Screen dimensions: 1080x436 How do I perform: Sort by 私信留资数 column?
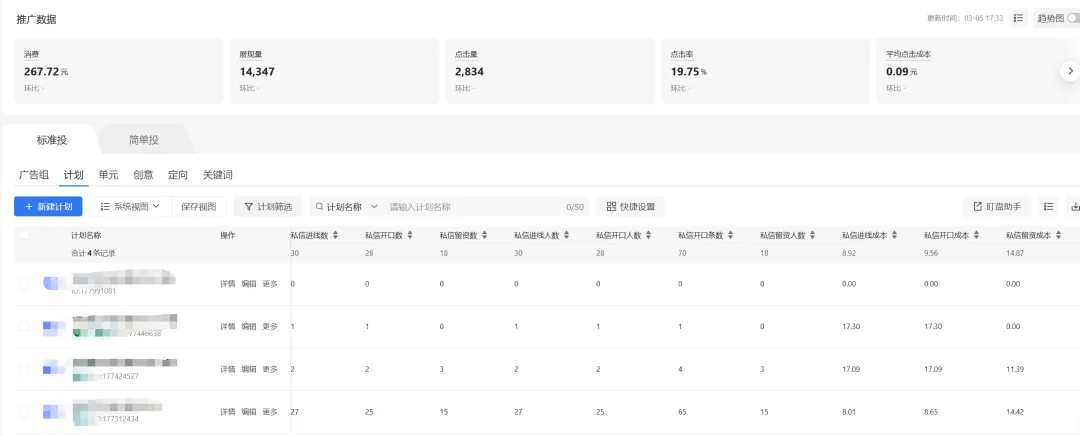(484, 235)
